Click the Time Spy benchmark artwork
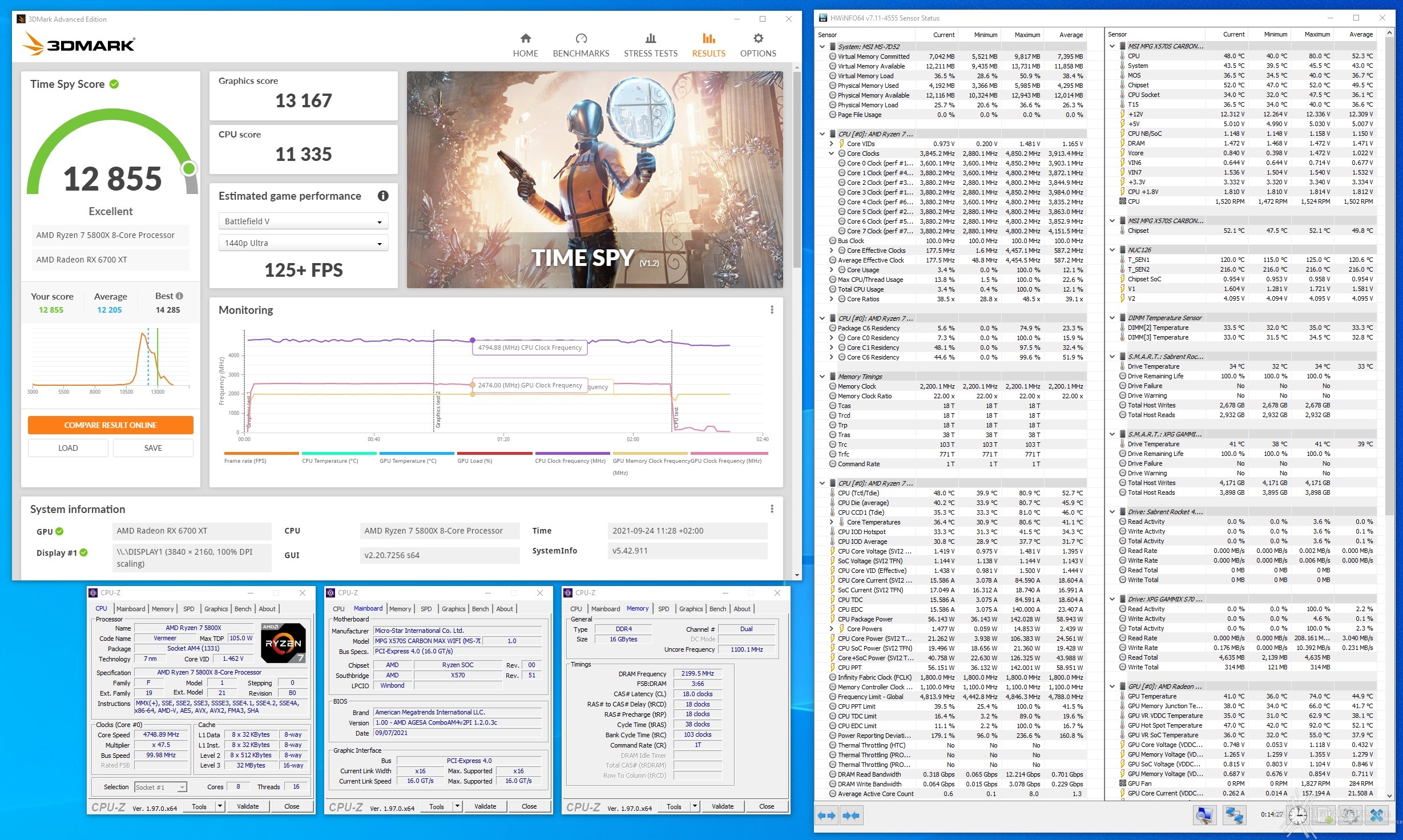Image resolution: width=1403 pixels, height=840 pixels. [594, 179]
